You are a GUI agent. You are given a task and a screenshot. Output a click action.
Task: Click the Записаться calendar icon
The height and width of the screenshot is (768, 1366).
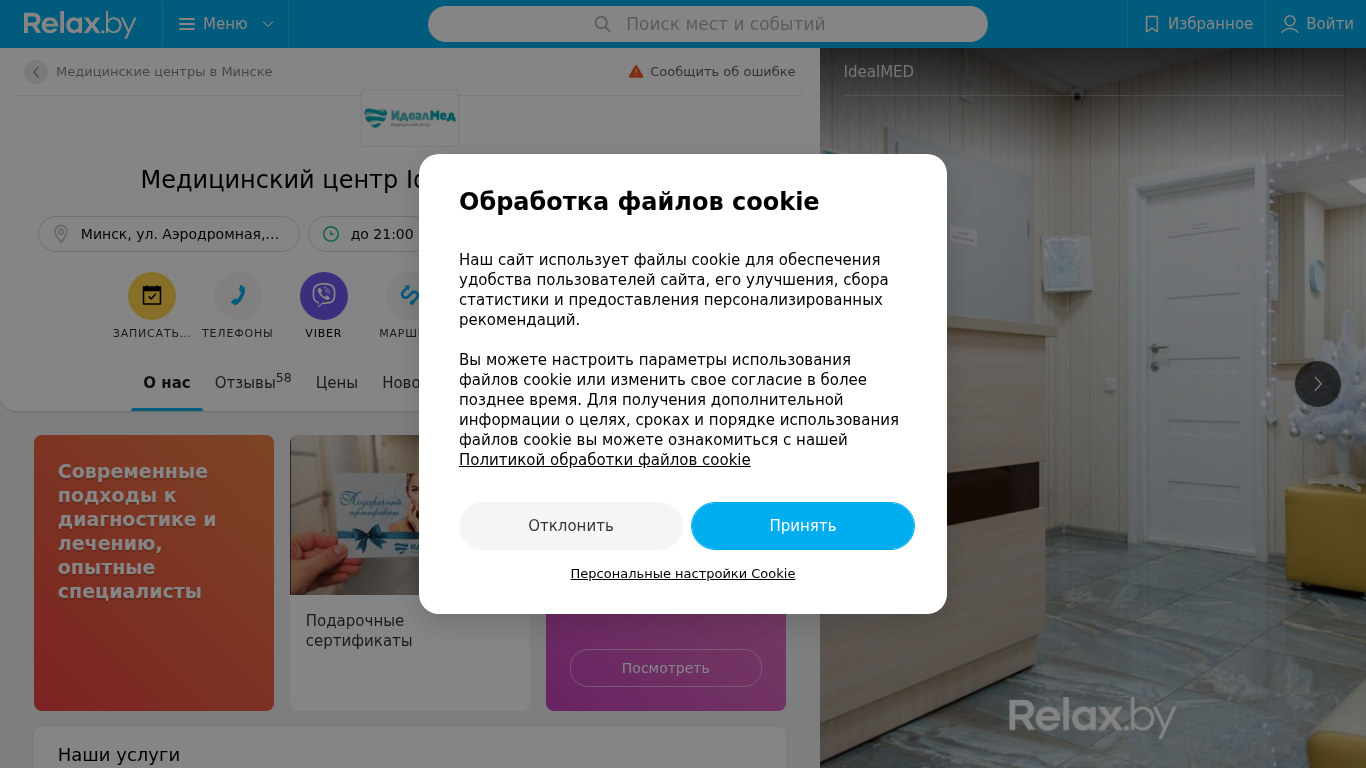point(152,296)
